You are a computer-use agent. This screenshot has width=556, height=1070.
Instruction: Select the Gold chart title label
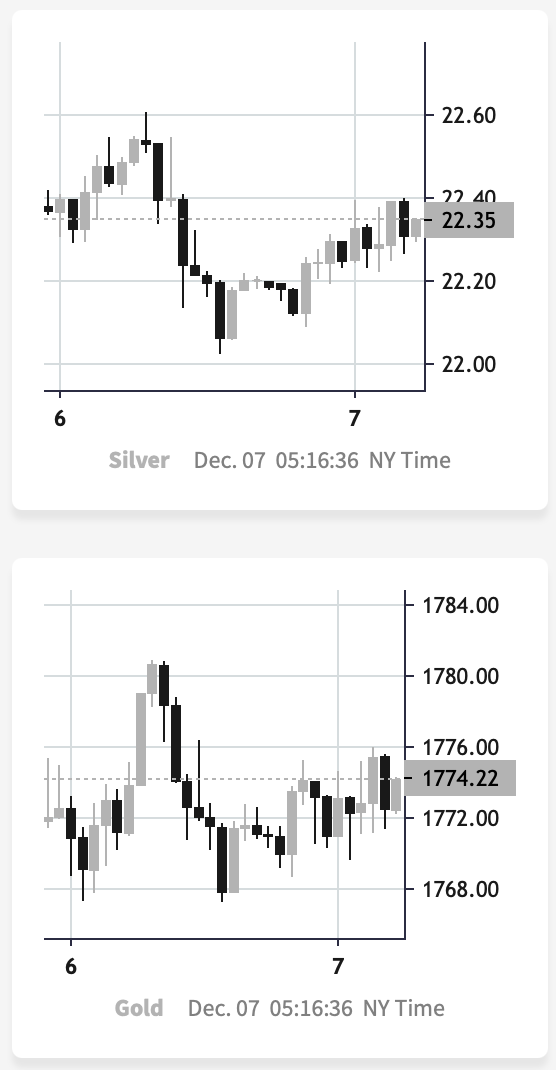138,1008
